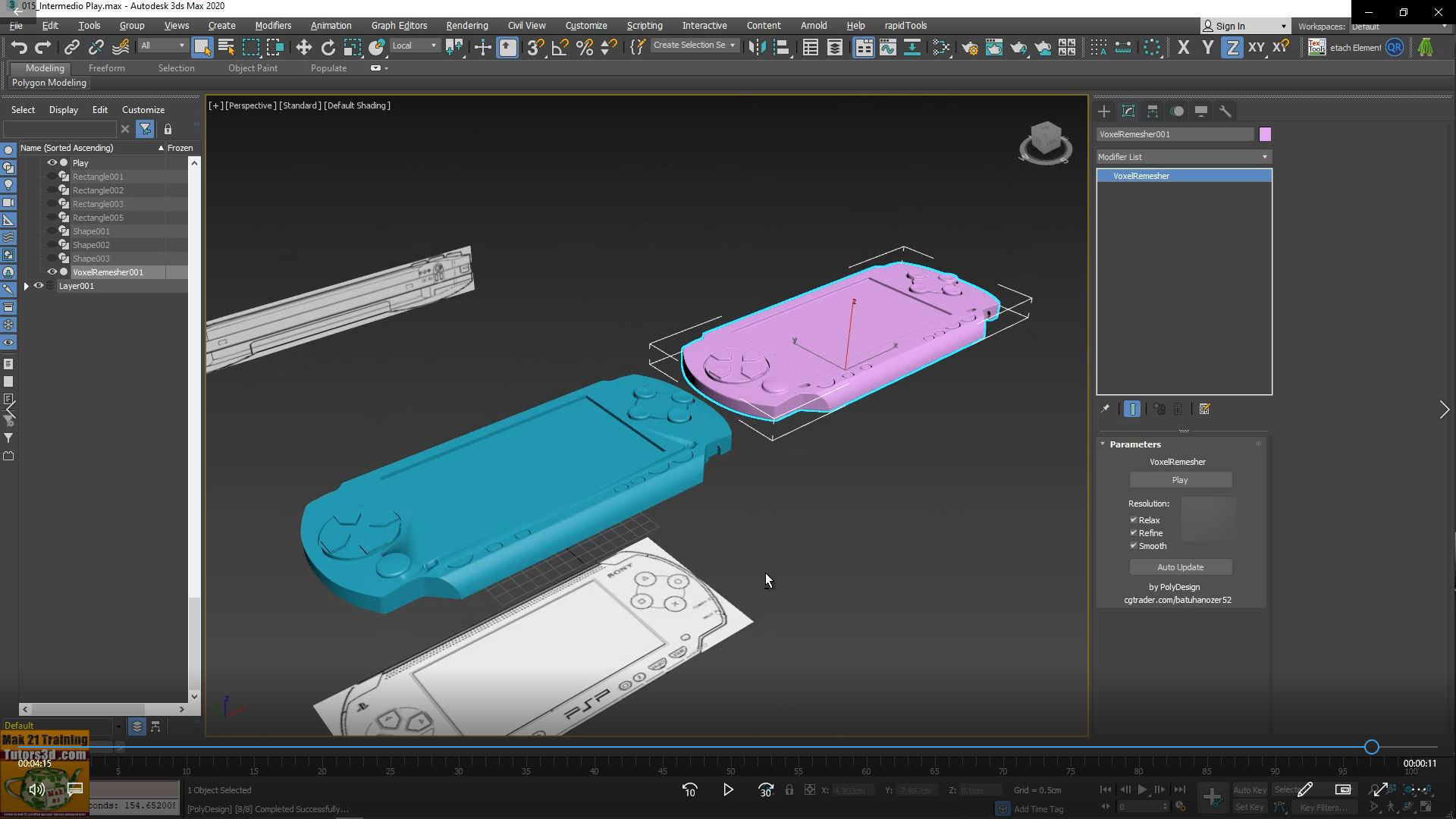Screen dimensions: 1456x819
Task: Click the video progress slider handle
Action: click(x=1371, y=747)
